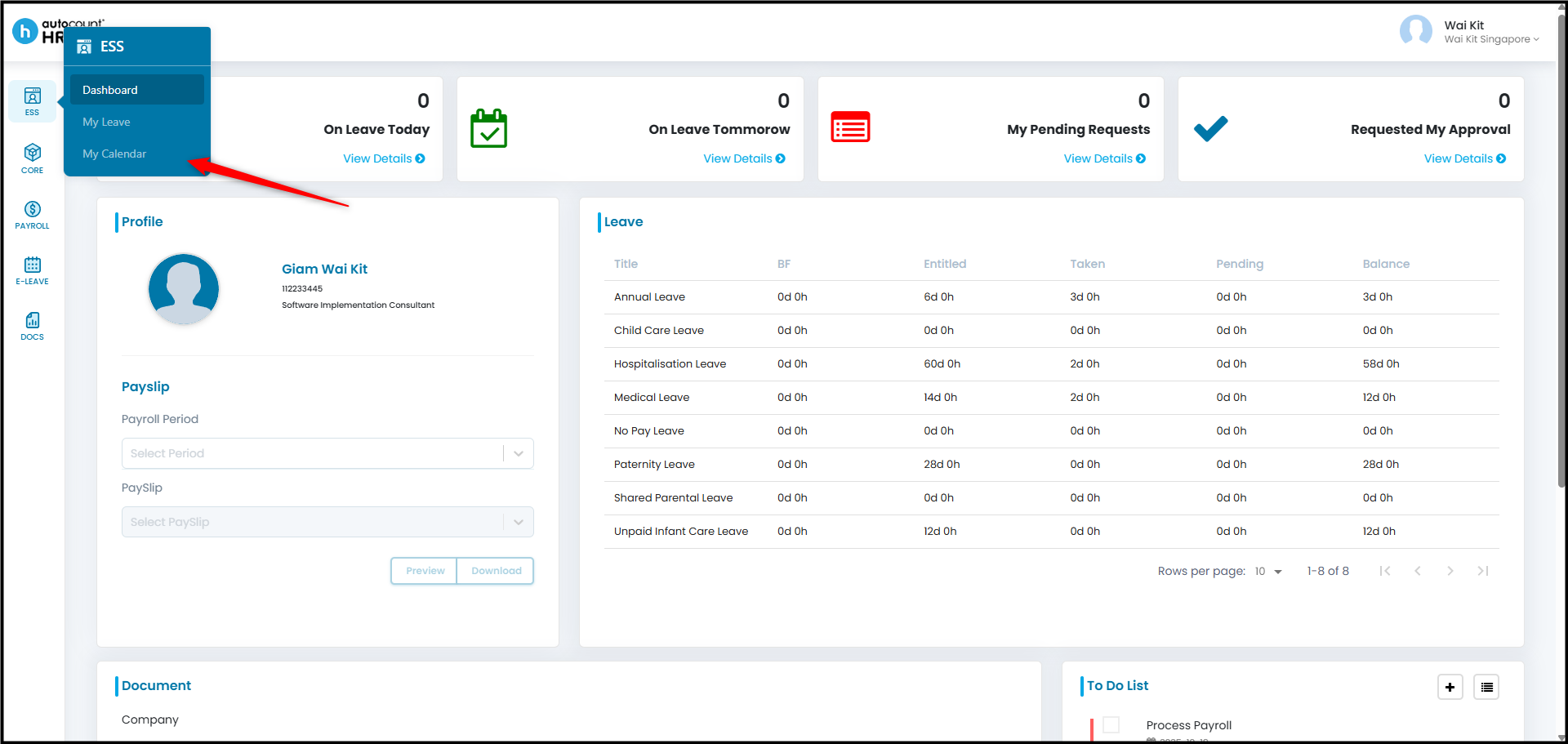This screenshot has height=744, width=1568.
Task: Click the Shared Parental Leave row title
Action: (x=673, y=498)
